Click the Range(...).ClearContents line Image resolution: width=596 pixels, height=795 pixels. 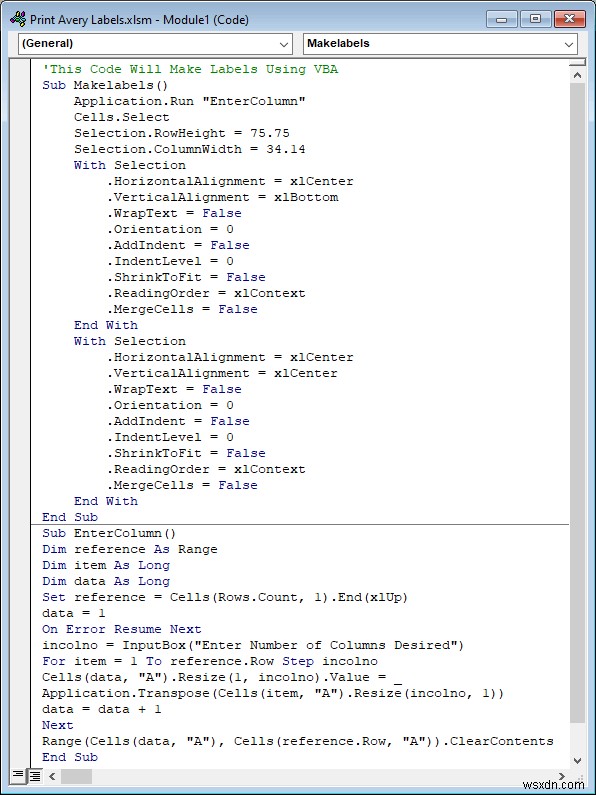pos(298,741)
